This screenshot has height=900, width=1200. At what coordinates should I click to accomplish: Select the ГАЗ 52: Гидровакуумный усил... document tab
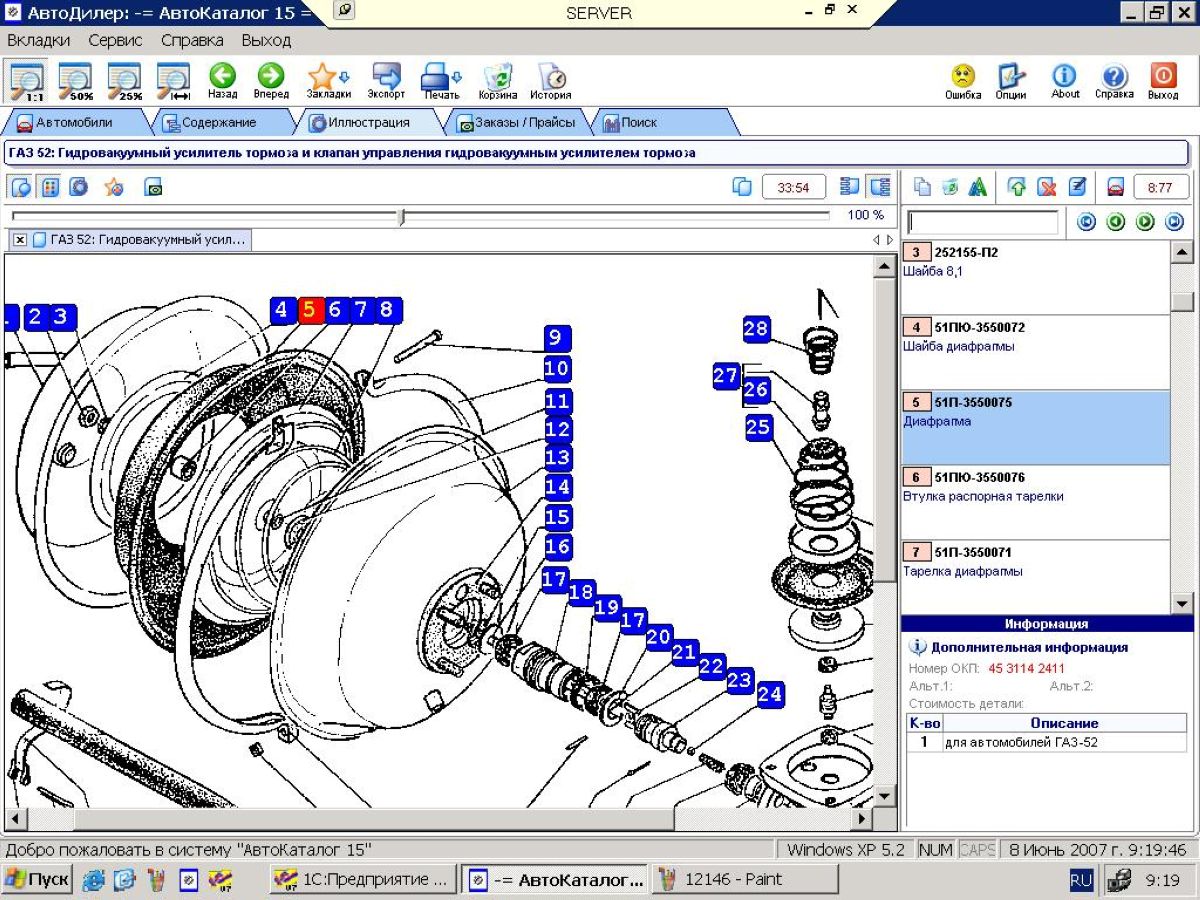pyautogui.click(x=139, y=240)
